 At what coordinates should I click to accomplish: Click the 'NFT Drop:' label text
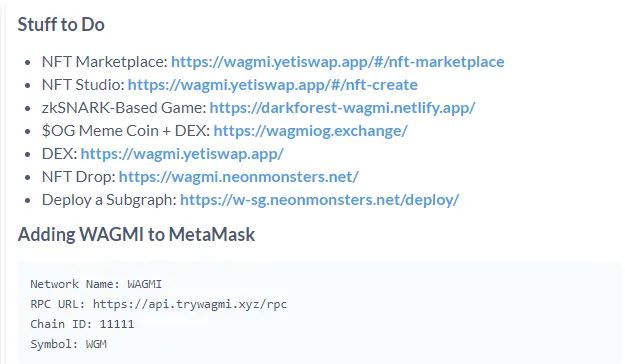click(x=79, y=177)
